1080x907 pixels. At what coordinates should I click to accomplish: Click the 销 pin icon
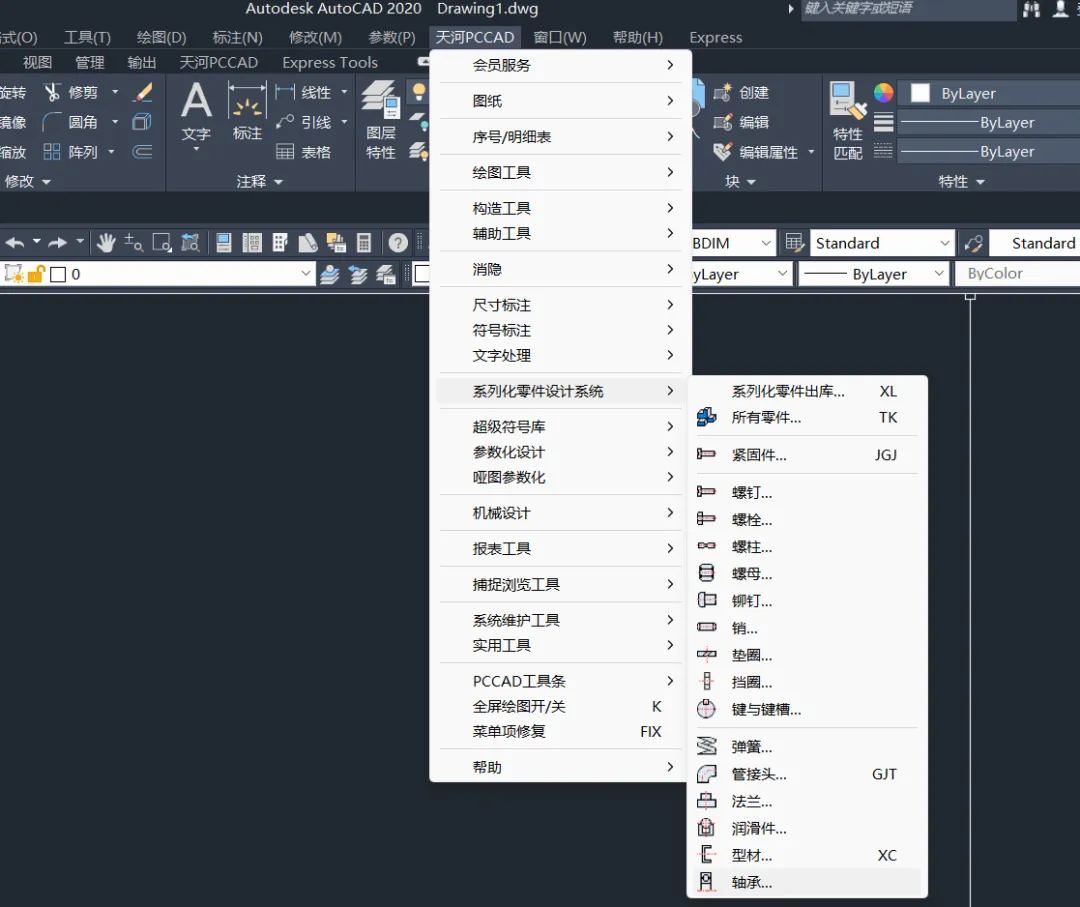coord(706,627)
